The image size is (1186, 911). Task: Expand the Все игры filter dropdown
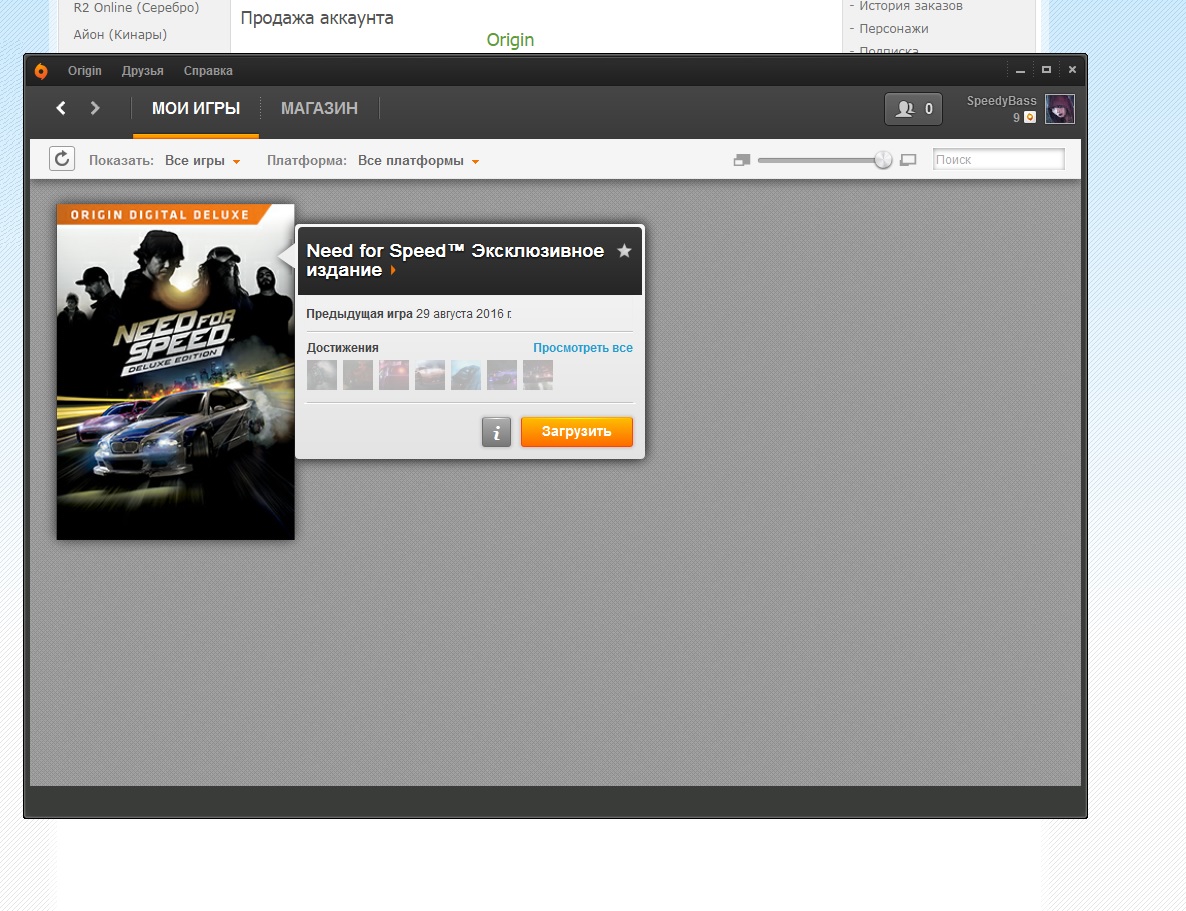pyautogui.click(x=202, y=160)
